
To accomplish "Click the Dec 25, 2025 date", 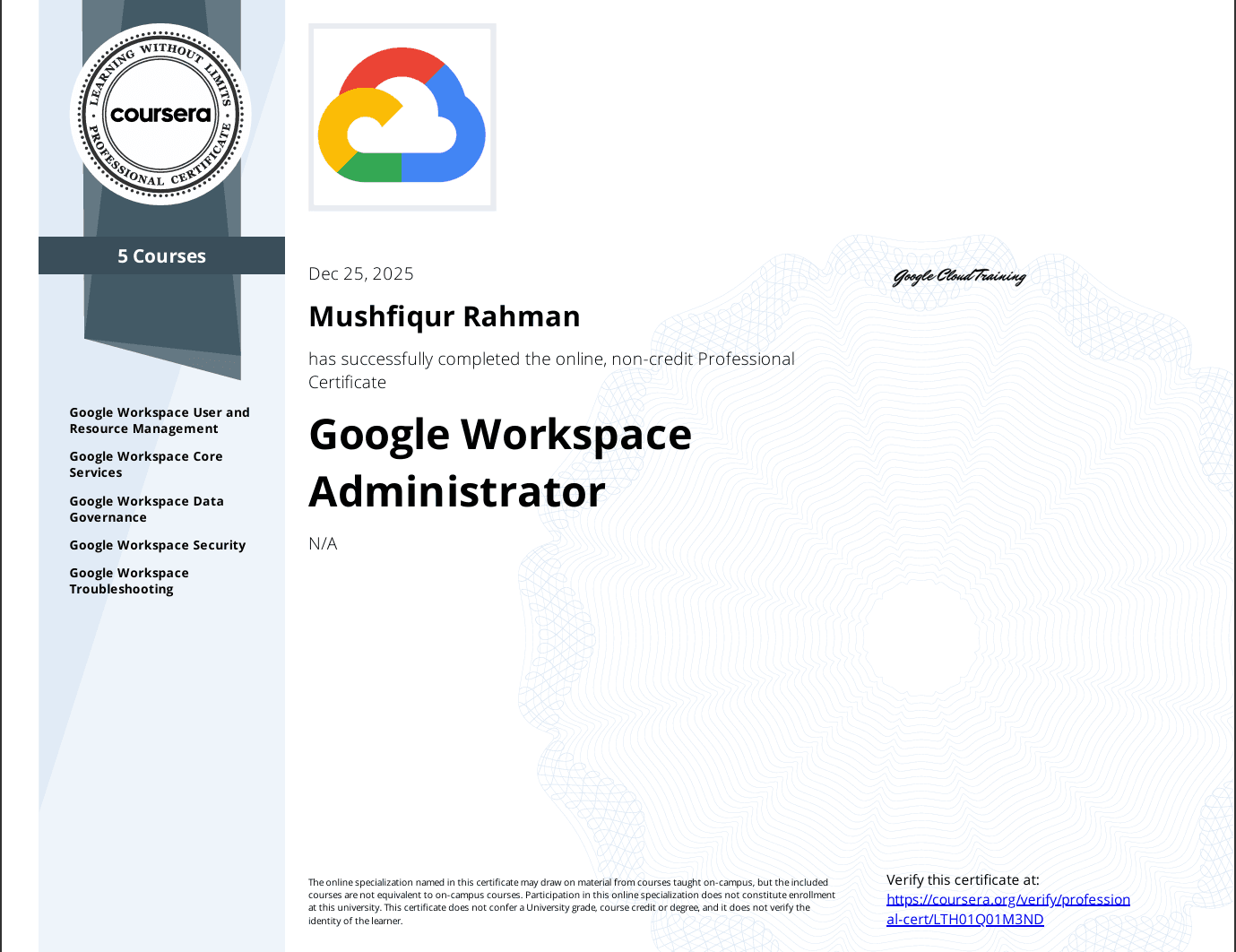I will pyautogui.click(x=360, y=273).
